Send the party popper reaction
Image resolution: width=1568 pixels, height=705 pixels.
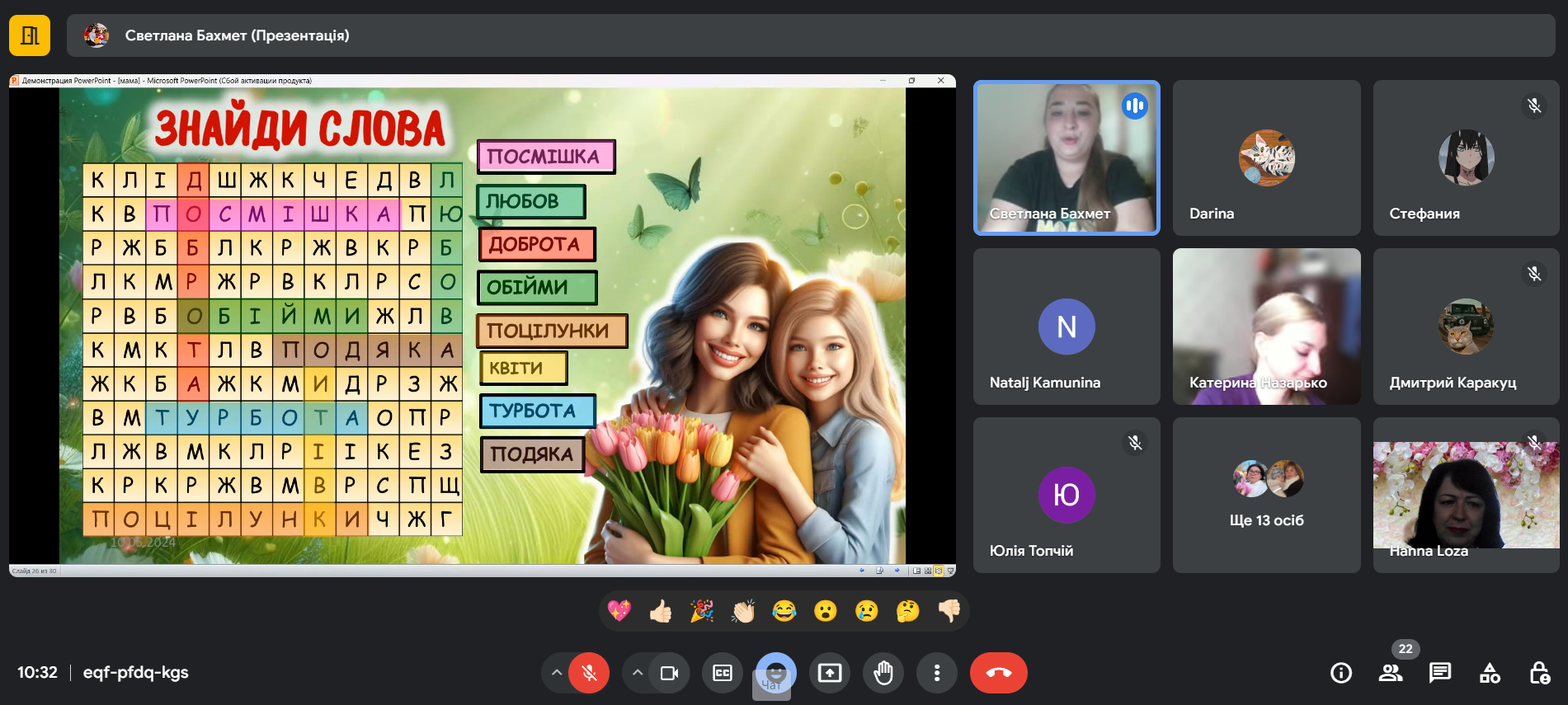pos(701,611)
